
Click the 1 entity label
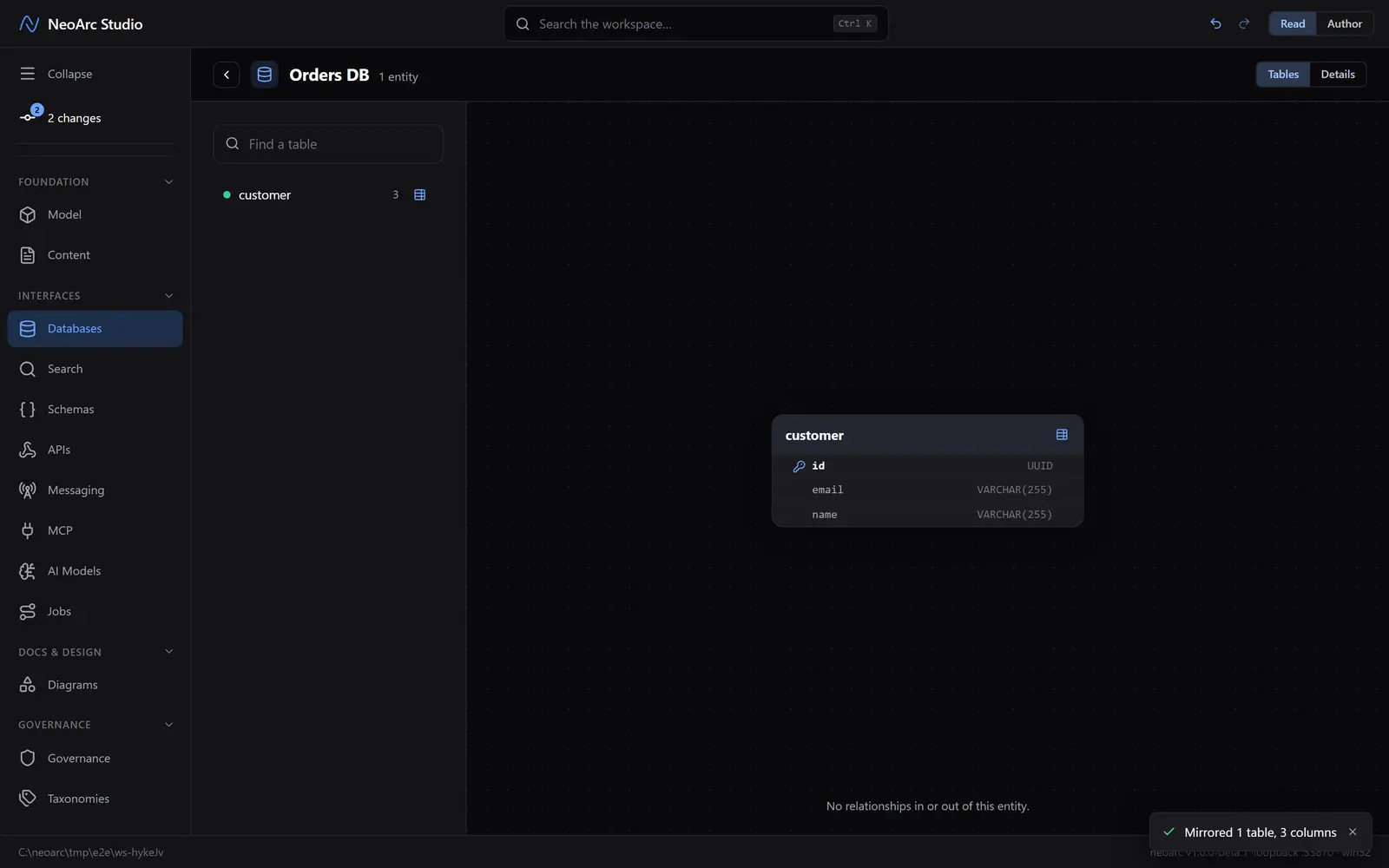pyautogui.click(x=398, y=77)
